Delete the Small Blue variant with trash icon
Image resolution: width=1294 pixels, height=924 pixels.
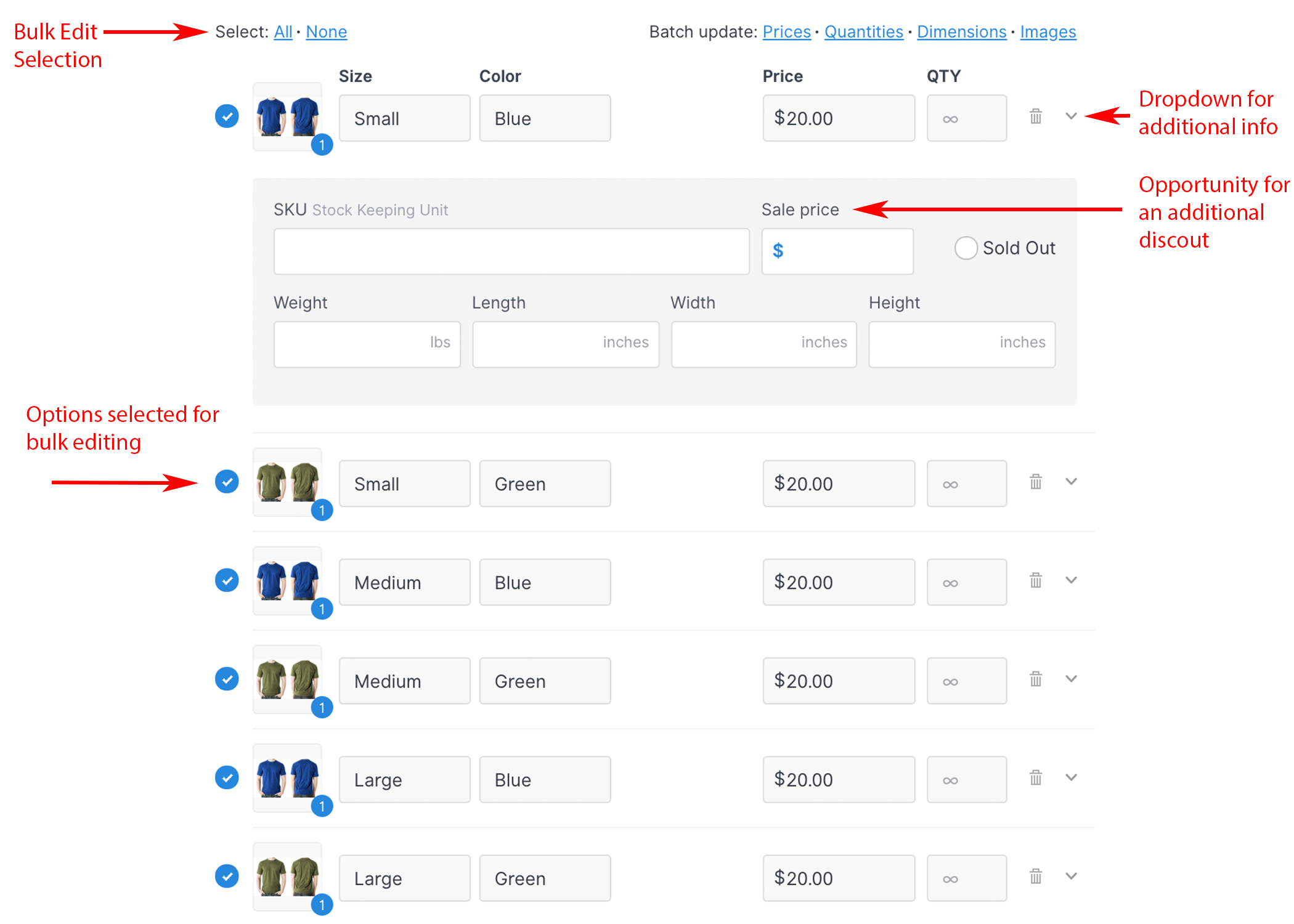[1036, 116]
